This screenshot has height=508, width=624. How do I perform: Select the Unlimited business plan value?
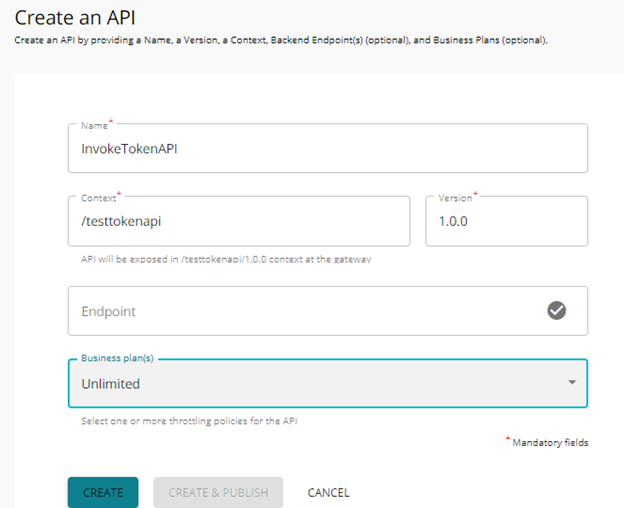[111, 384]
